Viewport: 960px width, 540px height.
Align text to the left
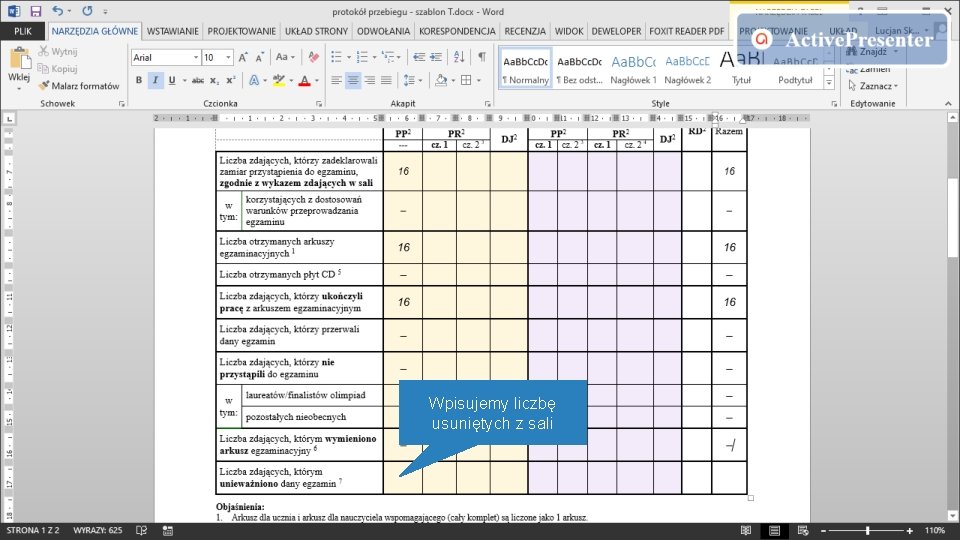[337, 80]
